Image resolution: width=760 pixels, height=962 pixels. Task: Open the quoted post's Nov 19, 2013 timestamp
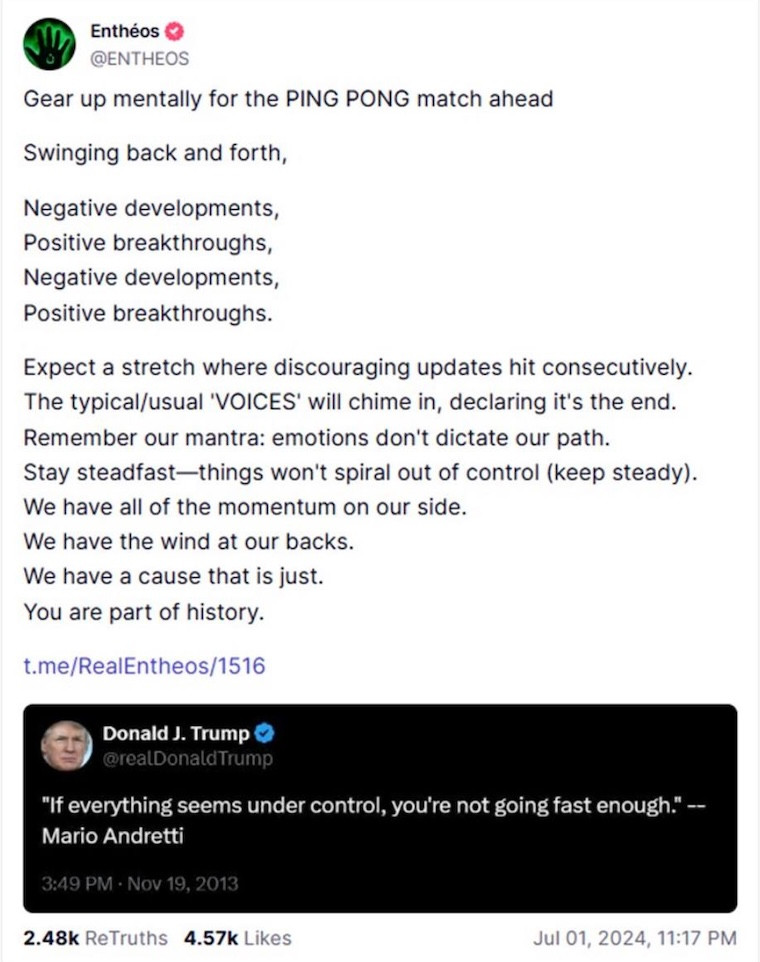click(140, 883)
